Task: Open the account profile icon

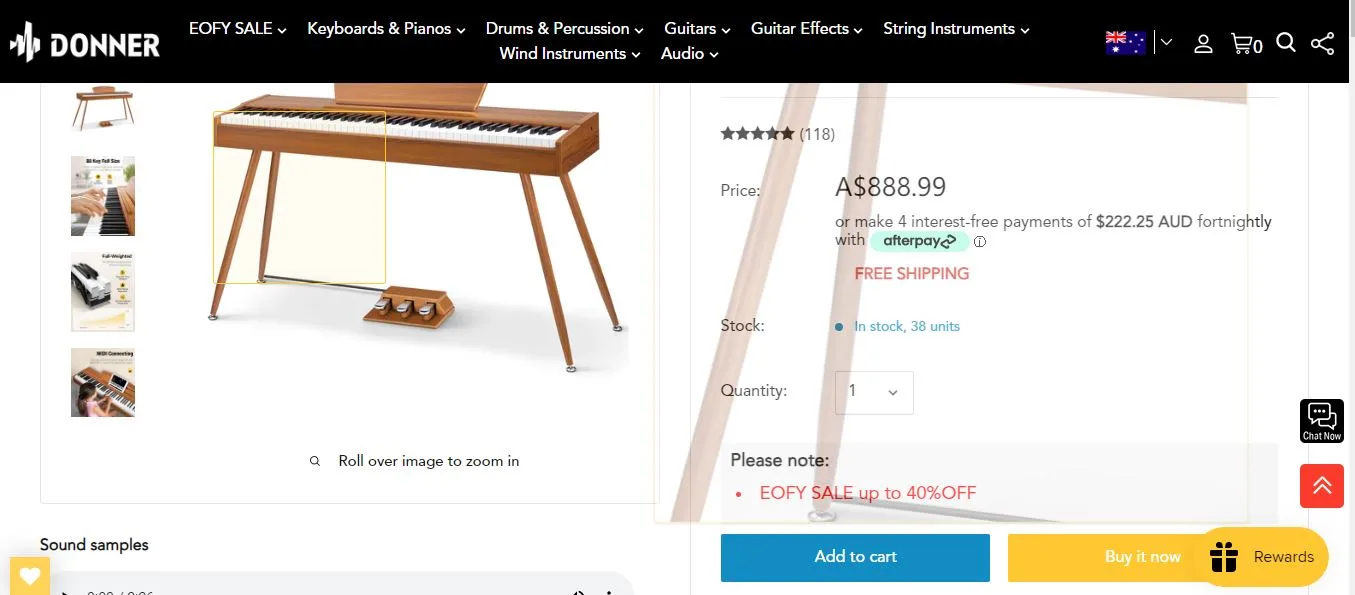Action: tap(1203, 43)
